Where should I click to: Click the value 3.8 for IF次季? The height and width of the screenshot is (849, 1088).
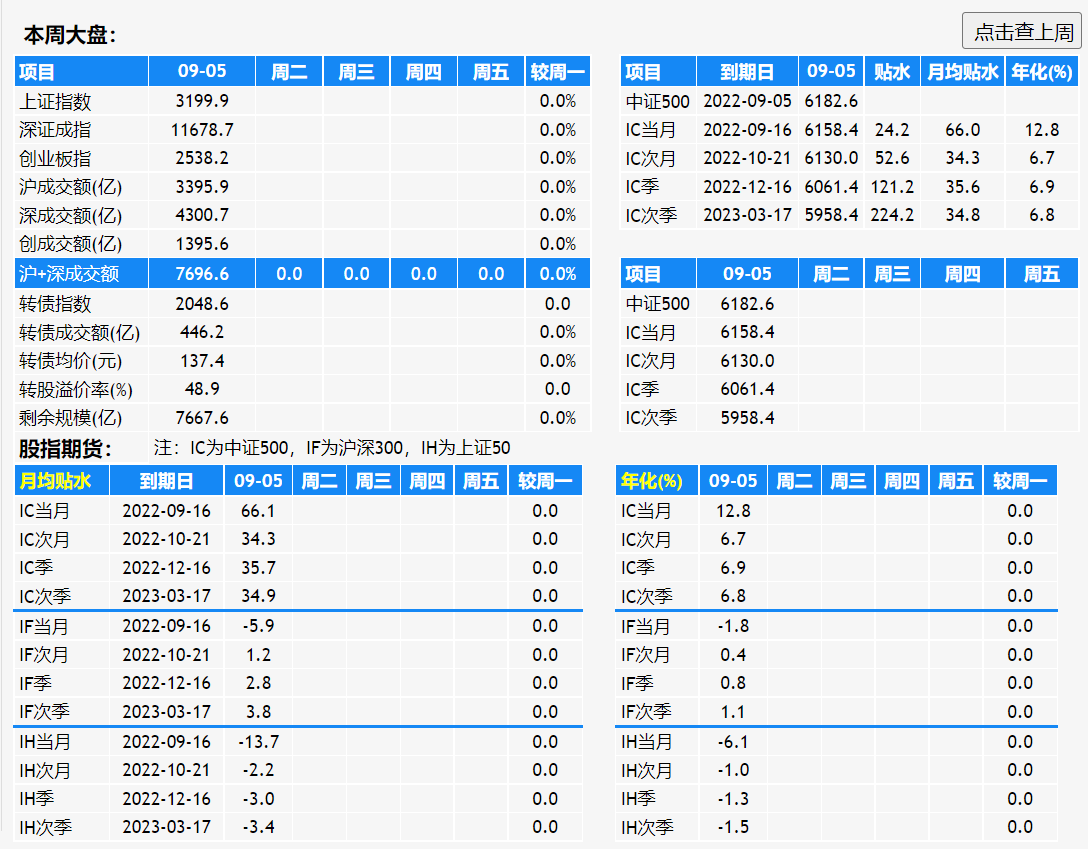pyautogui.click(x=258, y=712)
